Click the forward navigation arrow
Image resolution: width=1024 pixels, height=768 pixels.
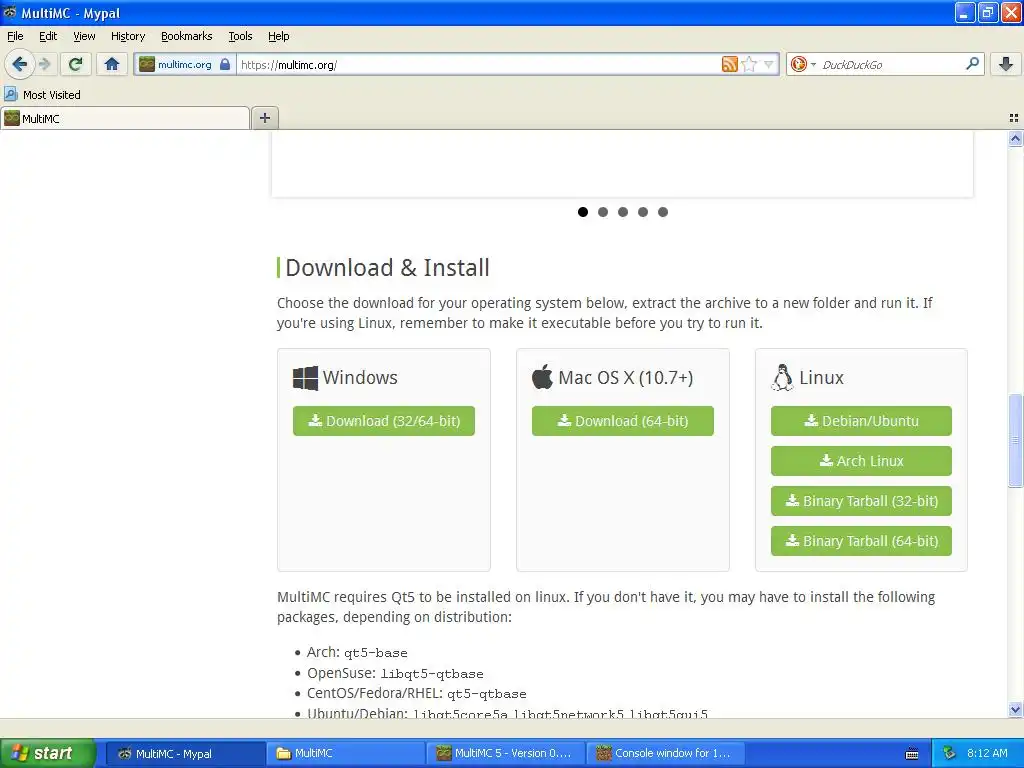coord(44,64)
